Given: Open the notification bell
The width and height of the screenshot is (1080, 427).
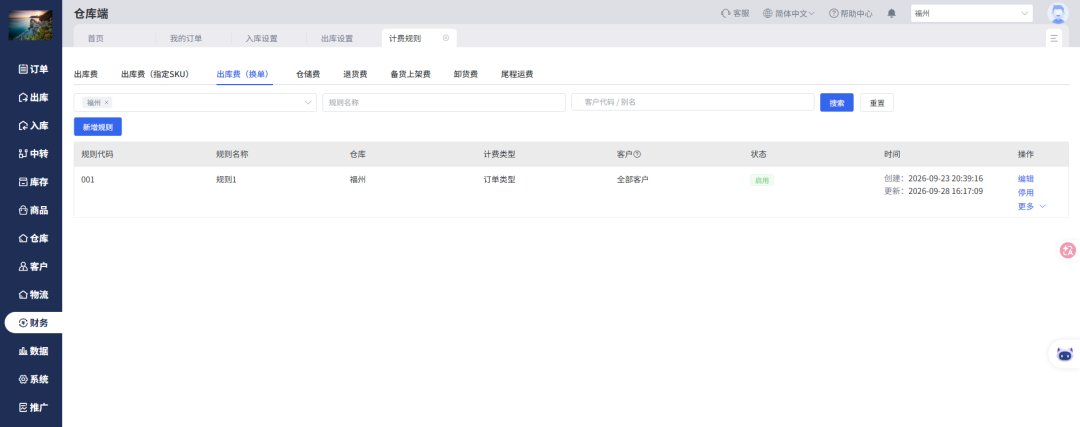Looking at the screenshot, I should coord(891,13).
